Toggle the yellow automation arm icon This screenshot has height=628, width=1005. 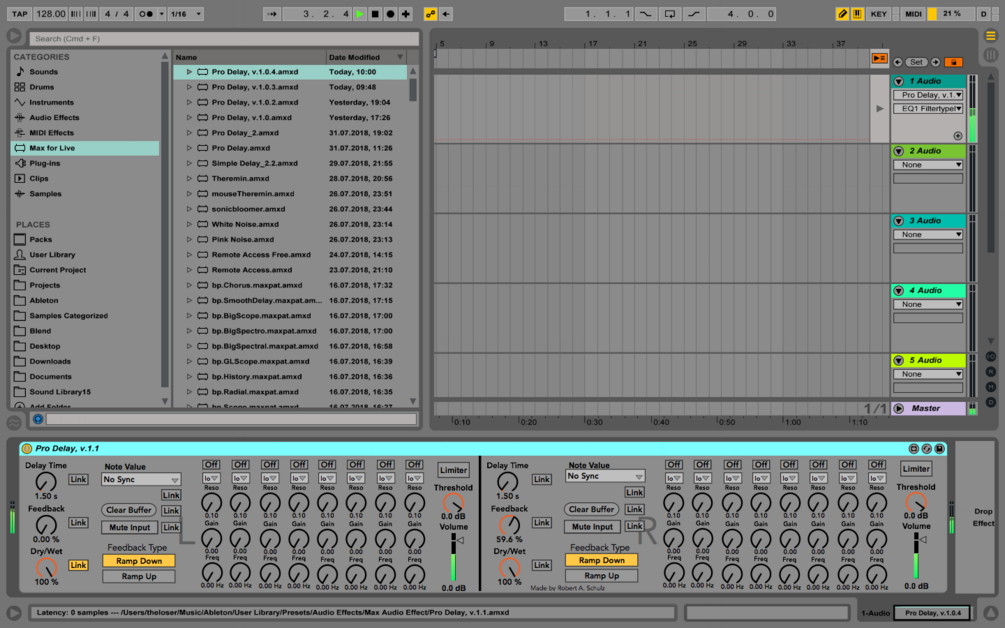tap(430, 13)
